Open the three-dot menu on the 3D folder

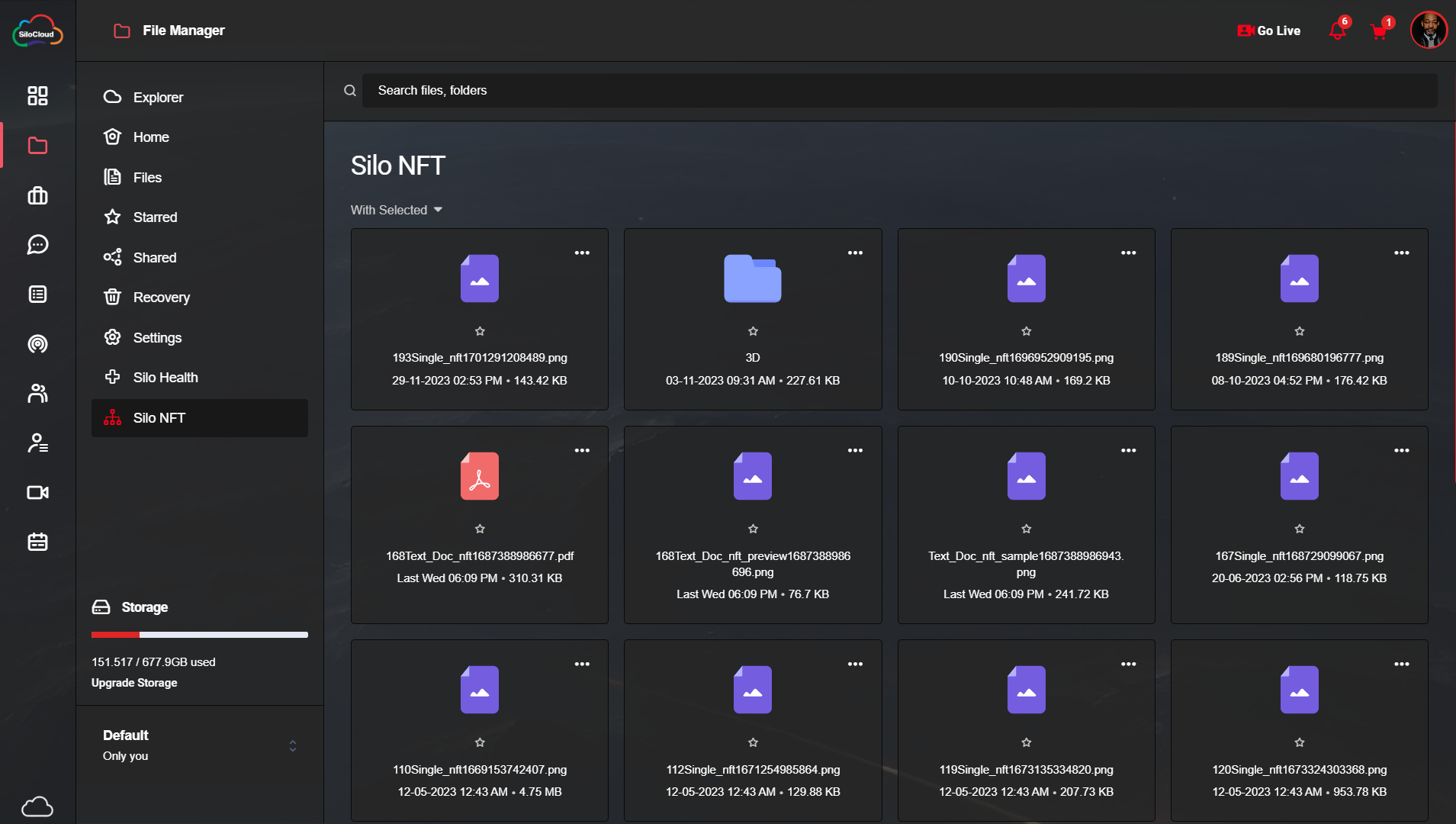[855, 252]
